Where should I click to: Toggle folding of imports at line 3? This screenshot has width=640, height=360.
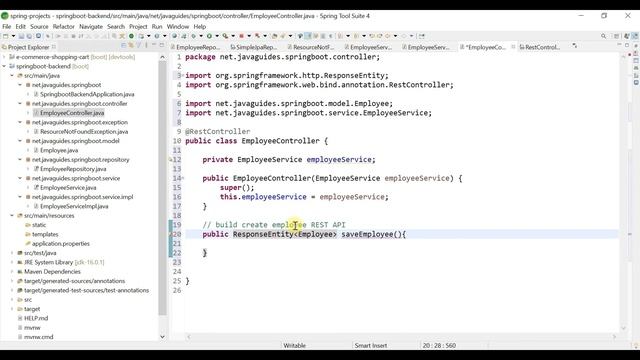(x=183, y=75)
